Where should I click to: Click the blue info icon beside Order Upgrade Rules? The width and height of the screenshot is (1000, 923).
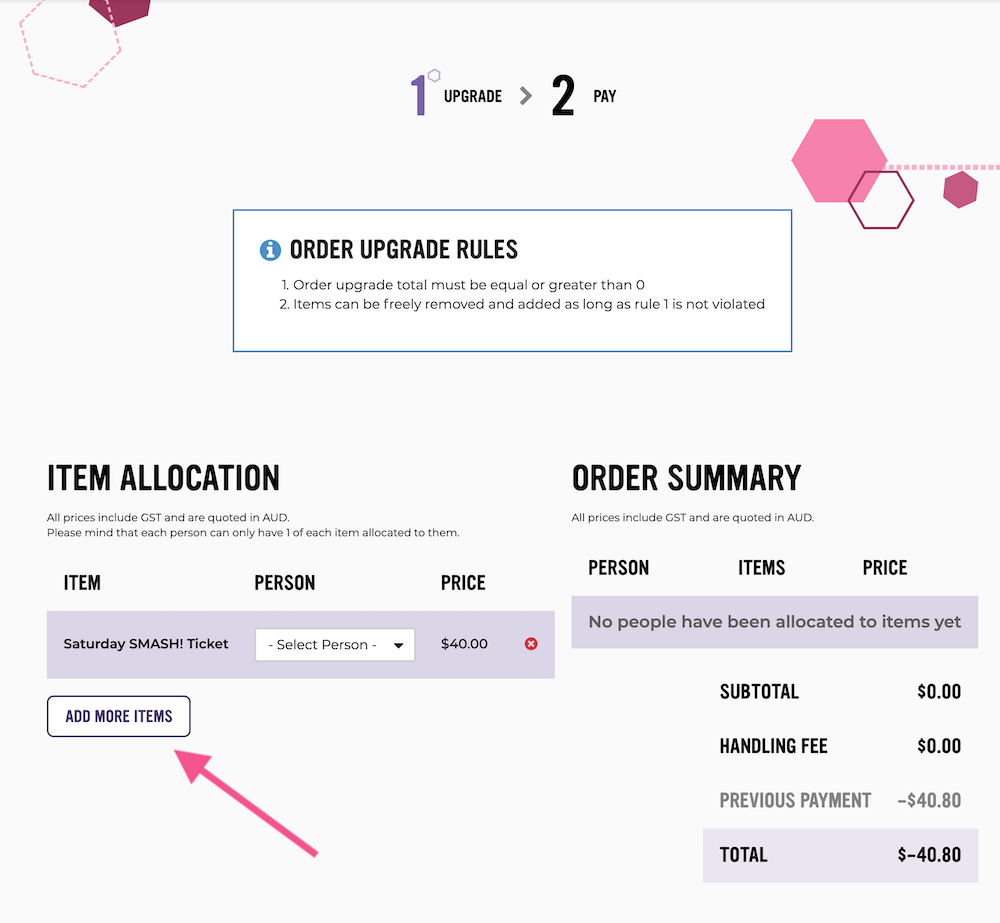(x=270, y=250)
